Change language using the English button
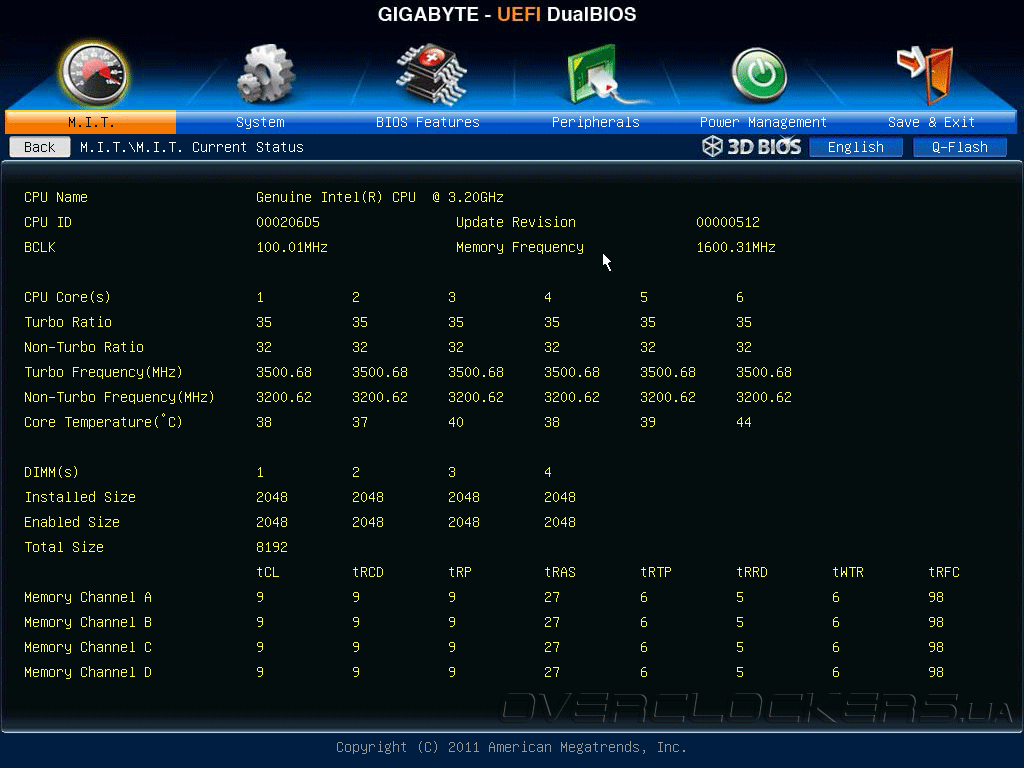Image resolution: width=1024 pixels, height=768 pixels. tap(856, 147)
